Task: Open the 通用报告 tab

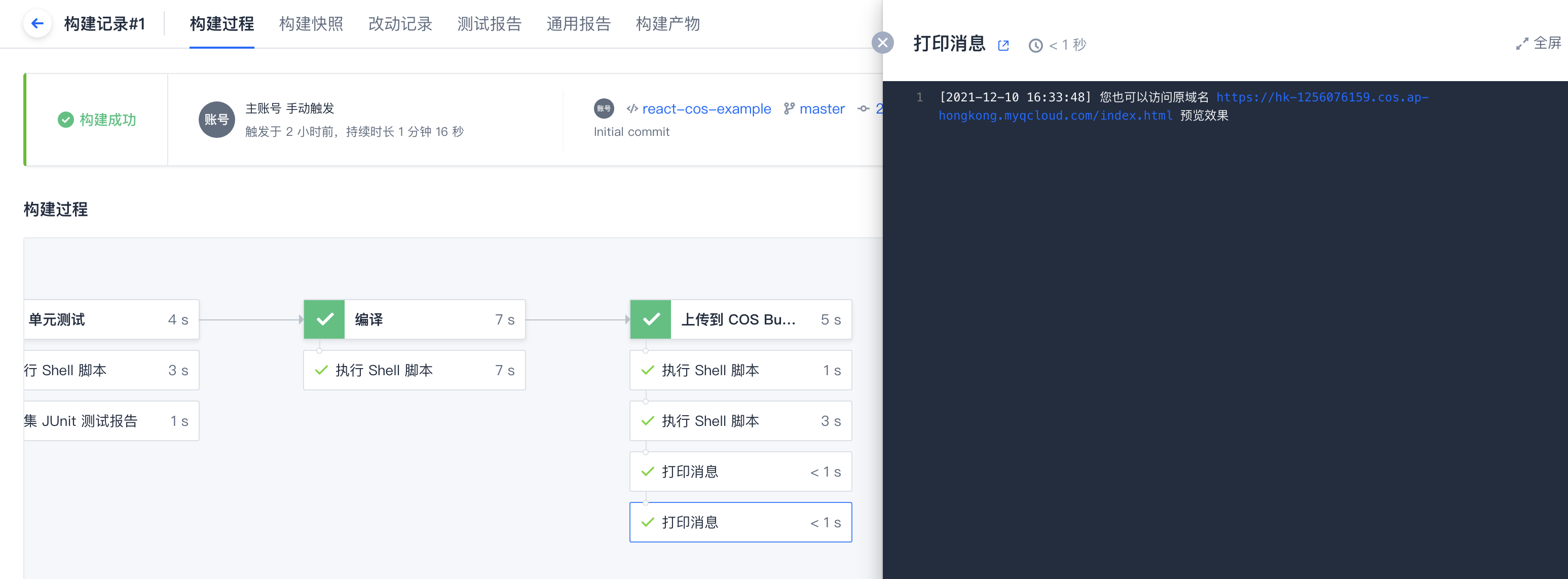Action: (x=578, y=24)
